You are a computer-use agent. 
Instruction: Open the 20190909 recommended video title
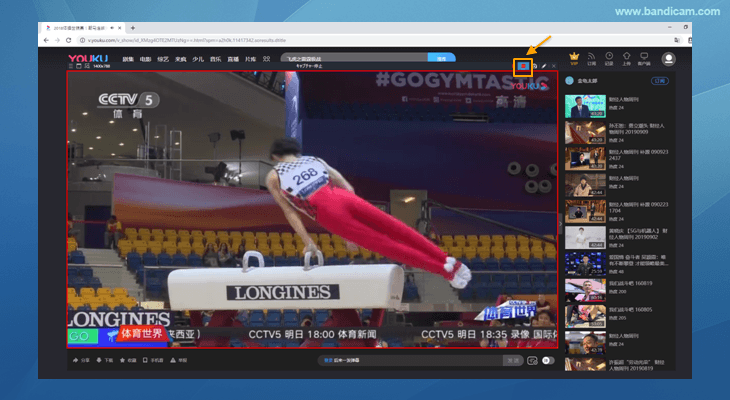tap(636, 129)
